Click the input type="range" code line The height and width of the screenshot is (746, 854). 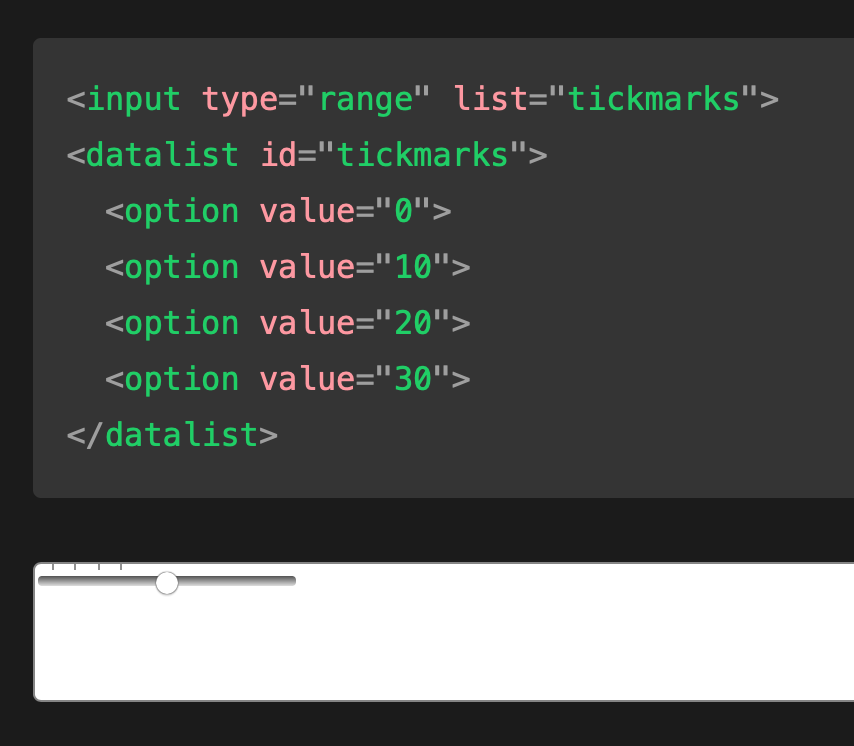pos(423,100)
